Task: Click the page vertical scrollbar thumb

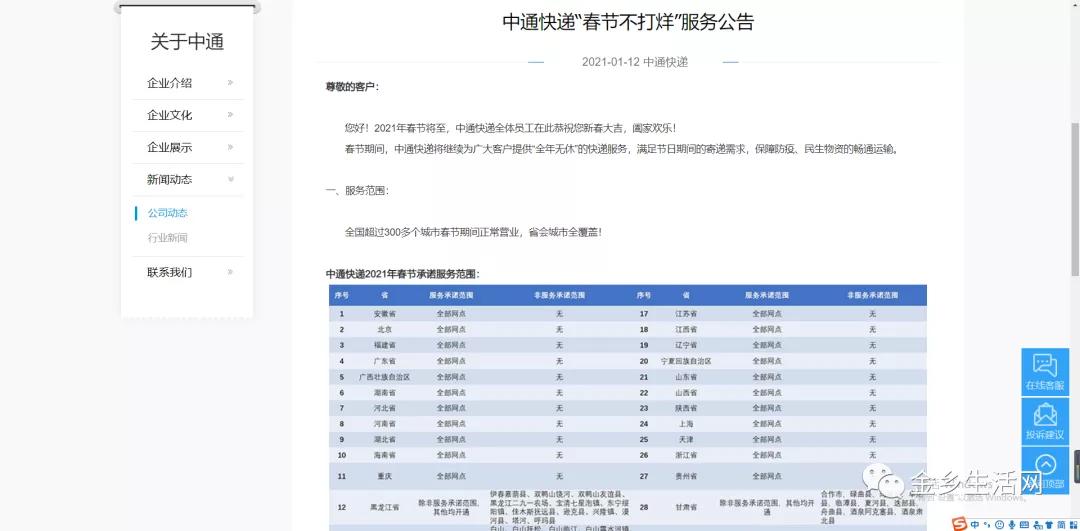Action: (x=1075, y=200)
